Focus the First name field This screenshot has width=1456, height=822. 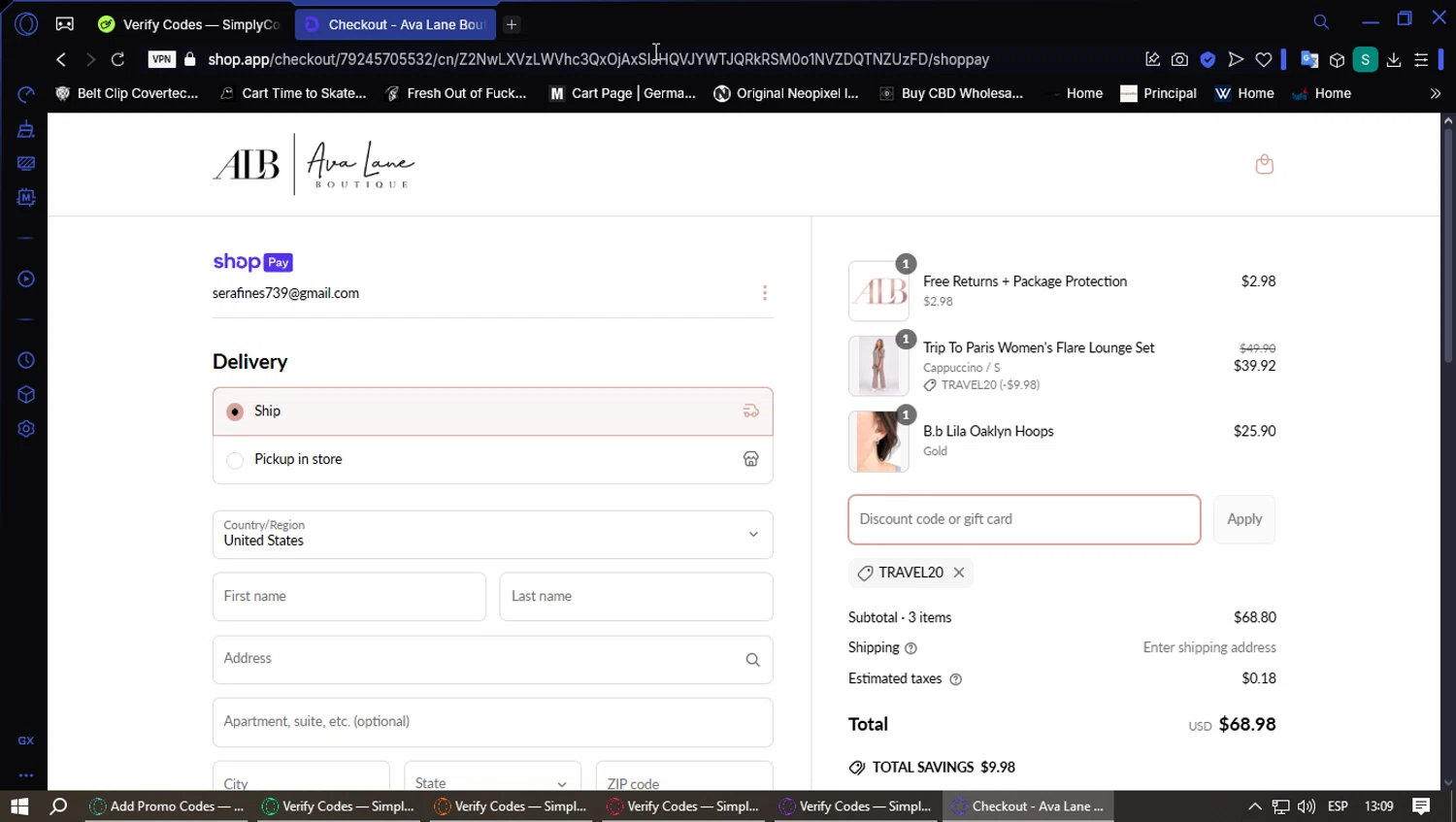(349, 597)
